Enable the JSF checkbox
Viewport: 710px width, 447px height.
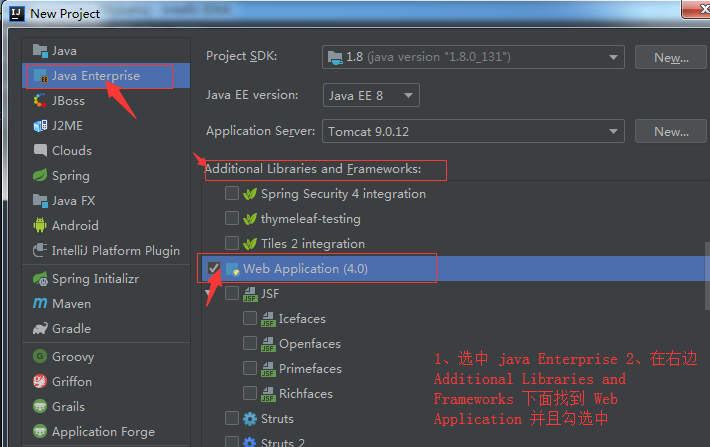(232, 293)
